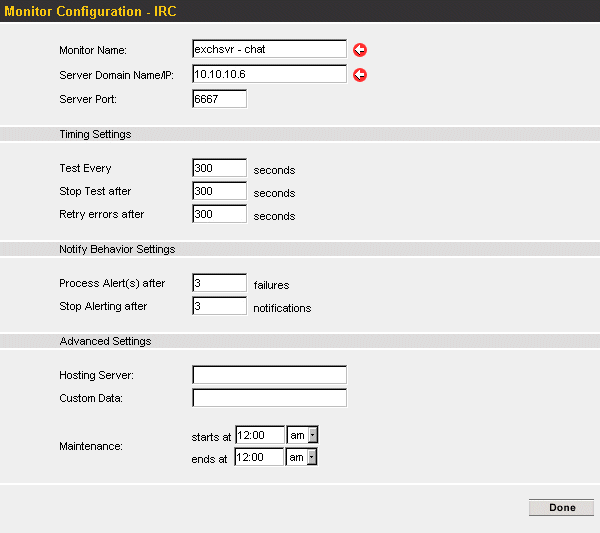Focus the empty Custom Data field
This screenshot has width=600, height=533.
pyautogui.click(x=269, y=398)
